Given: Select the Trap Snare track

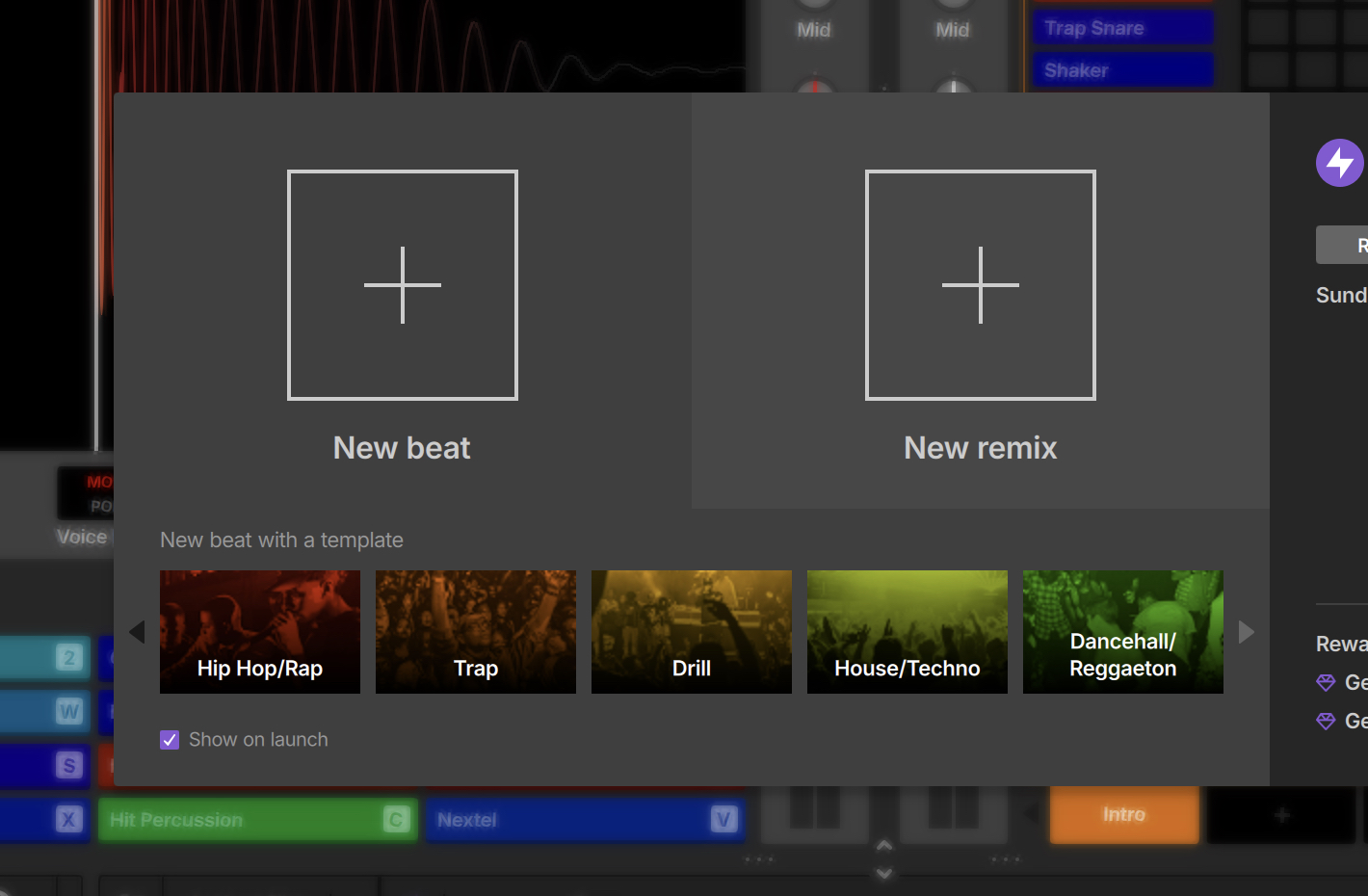Looking at the screenshot, I should pyautogui.click(x=1122, y=28).
